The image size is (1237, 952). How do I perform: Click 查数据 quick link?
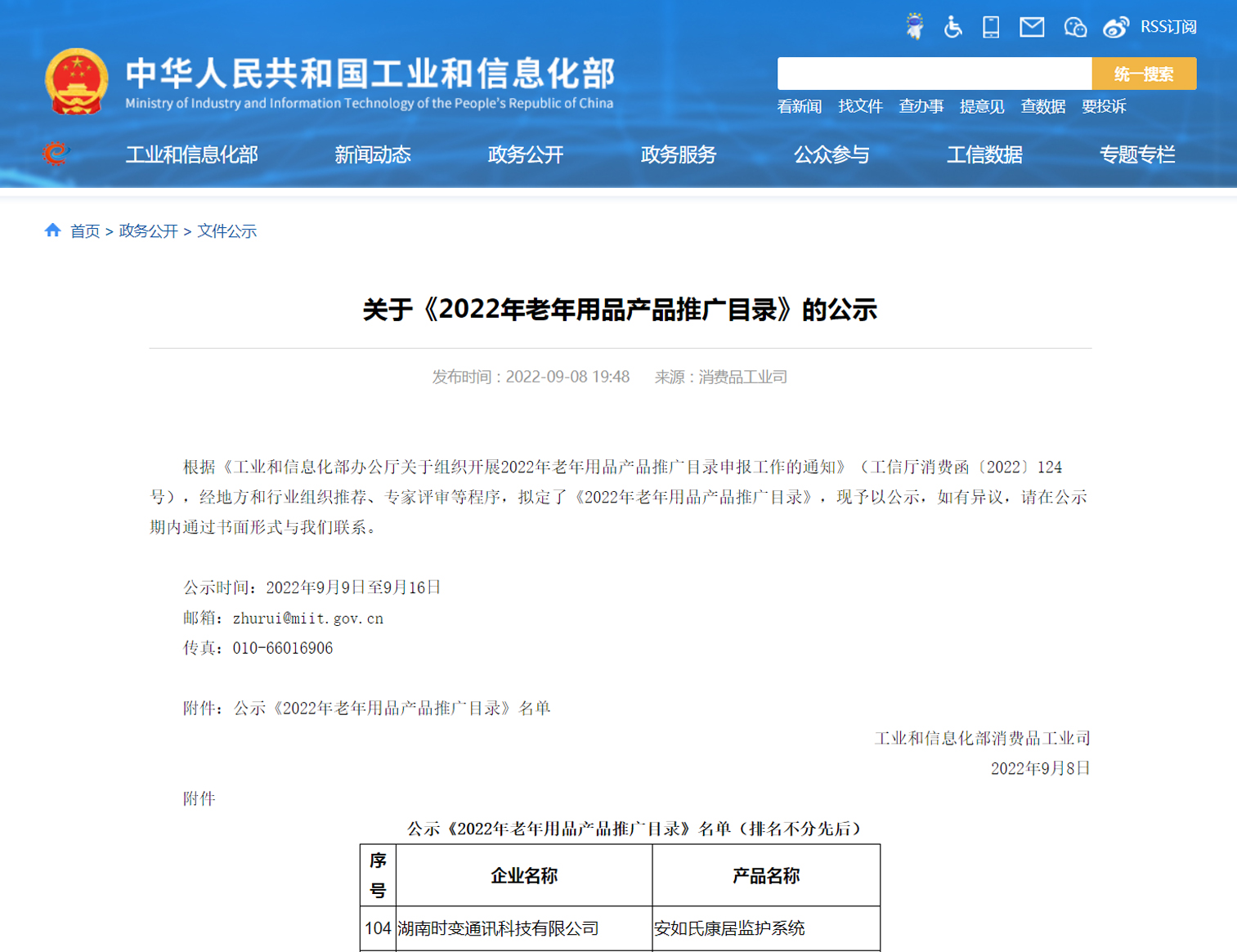click(x=1042, y=106)
